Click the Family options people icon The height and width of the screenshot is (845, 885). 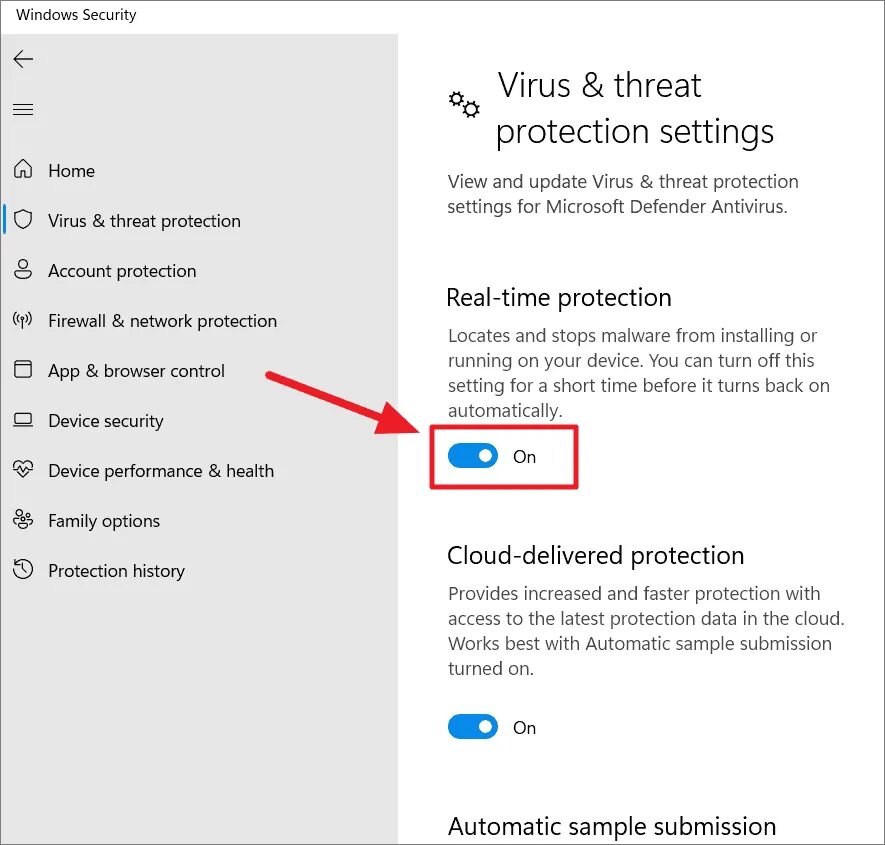tap(23, 520)
